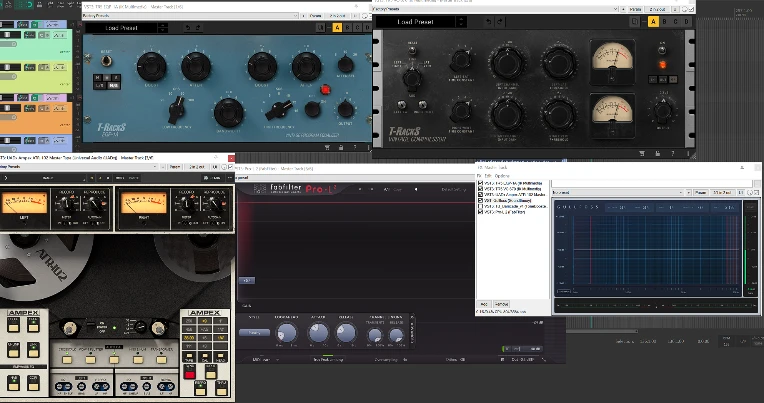Image resolution: width=764 pixels, height=403 pixels.
Task: Click the FabFilter Pro-L logo
Action: [286, 190]
